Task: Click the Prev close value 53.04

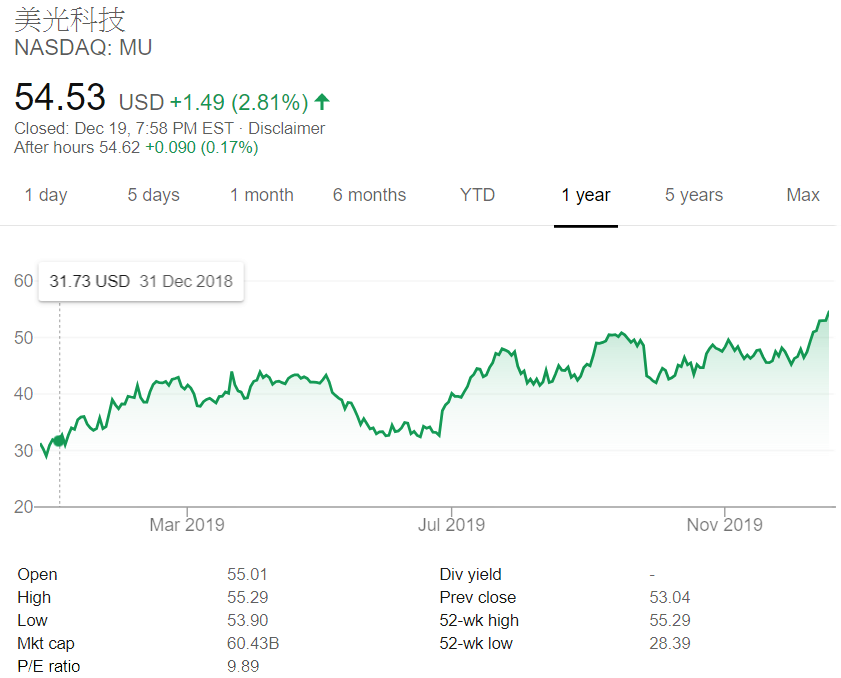Action: [669, 598]
